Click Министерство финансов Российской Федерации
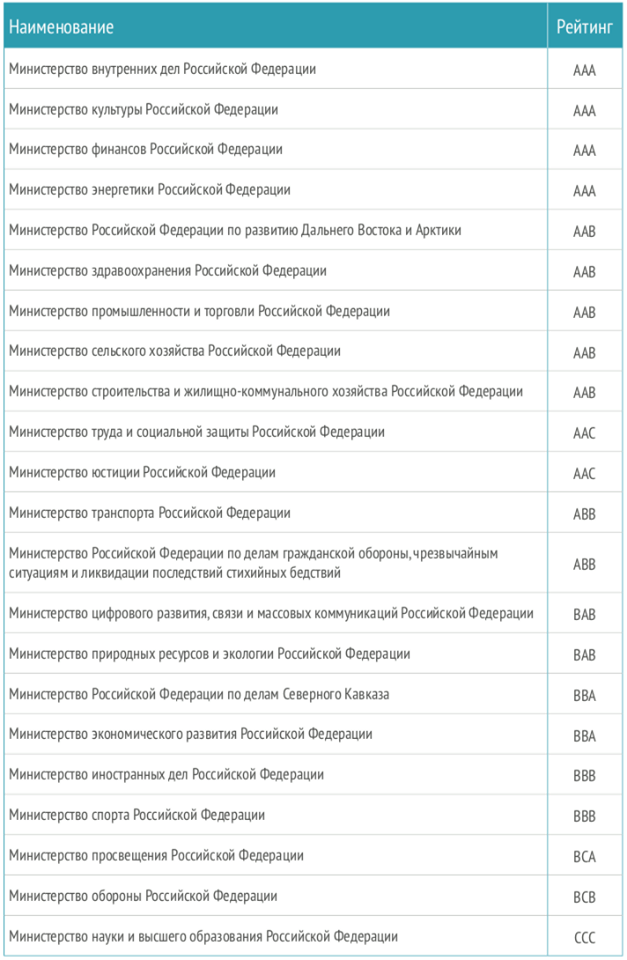 (146, 149)
